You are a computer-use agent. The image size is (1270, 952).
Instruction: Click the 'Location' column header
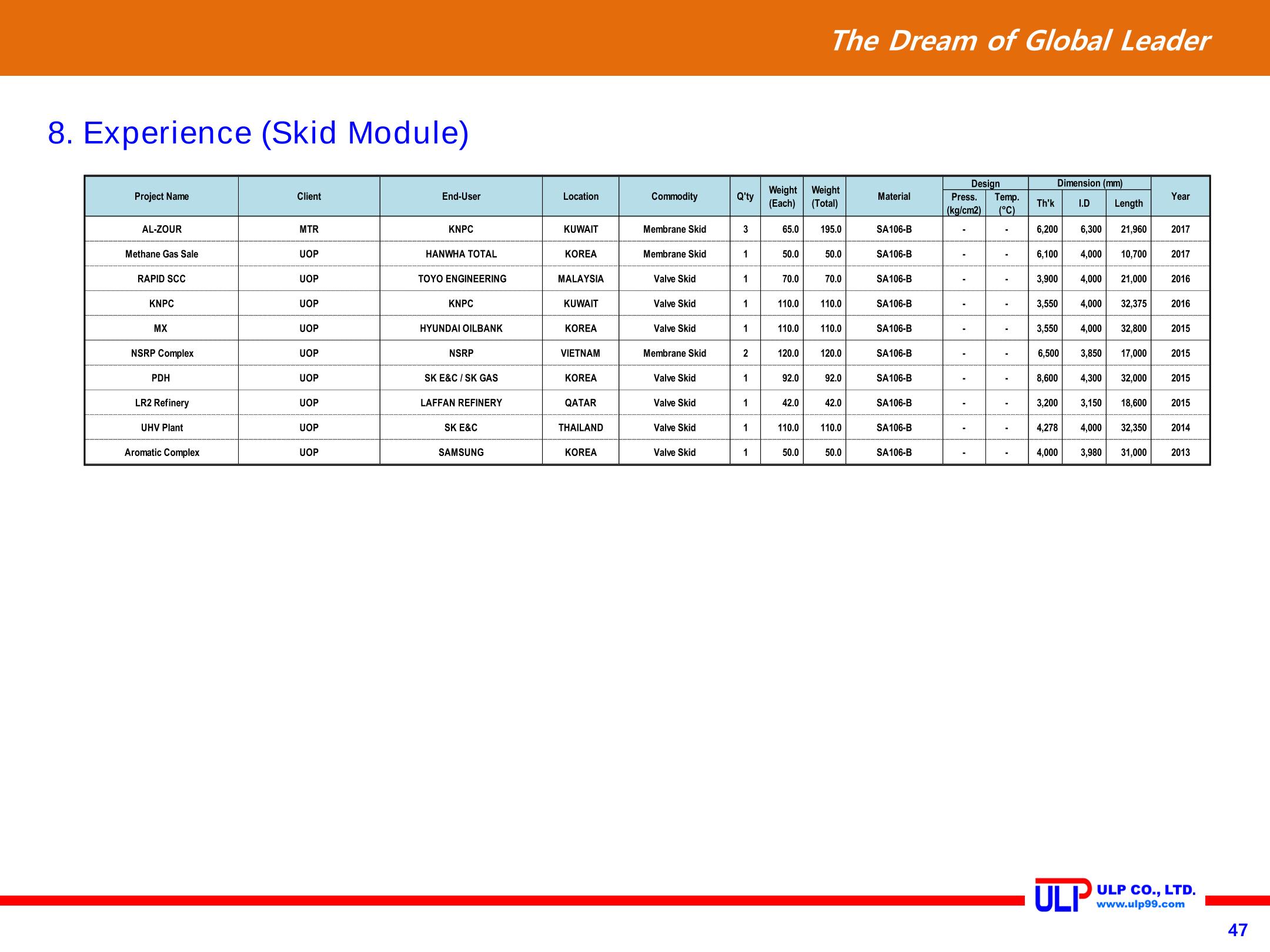point(580,196)
